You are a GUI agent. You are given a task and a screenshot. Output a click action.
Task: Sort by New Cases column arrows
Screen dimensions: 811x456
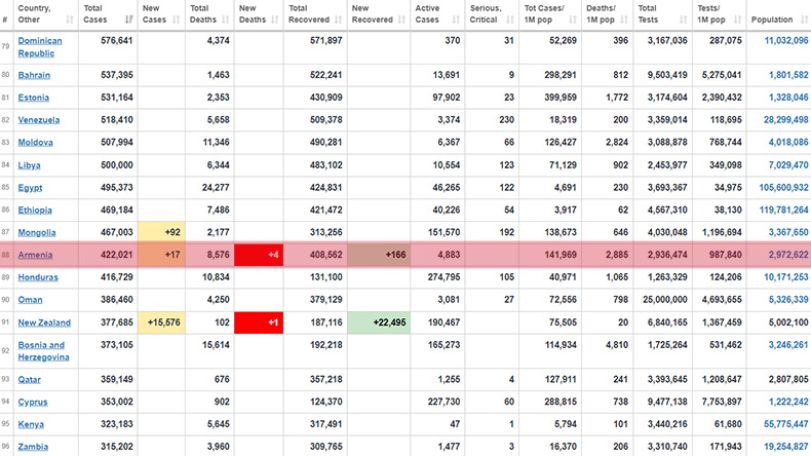(176, 20)
